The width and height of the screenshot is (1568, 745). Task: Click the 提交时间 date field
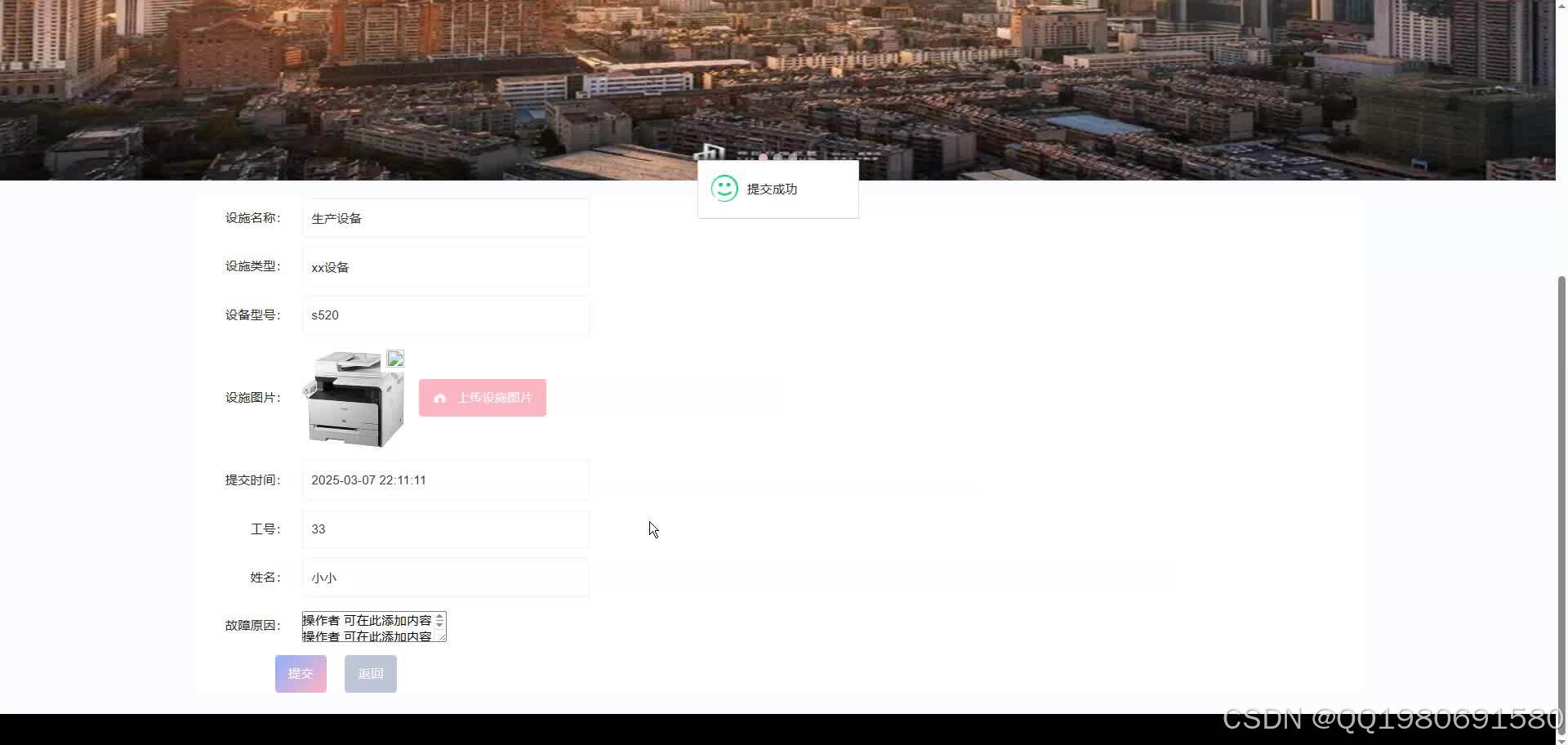click(445, 480)
